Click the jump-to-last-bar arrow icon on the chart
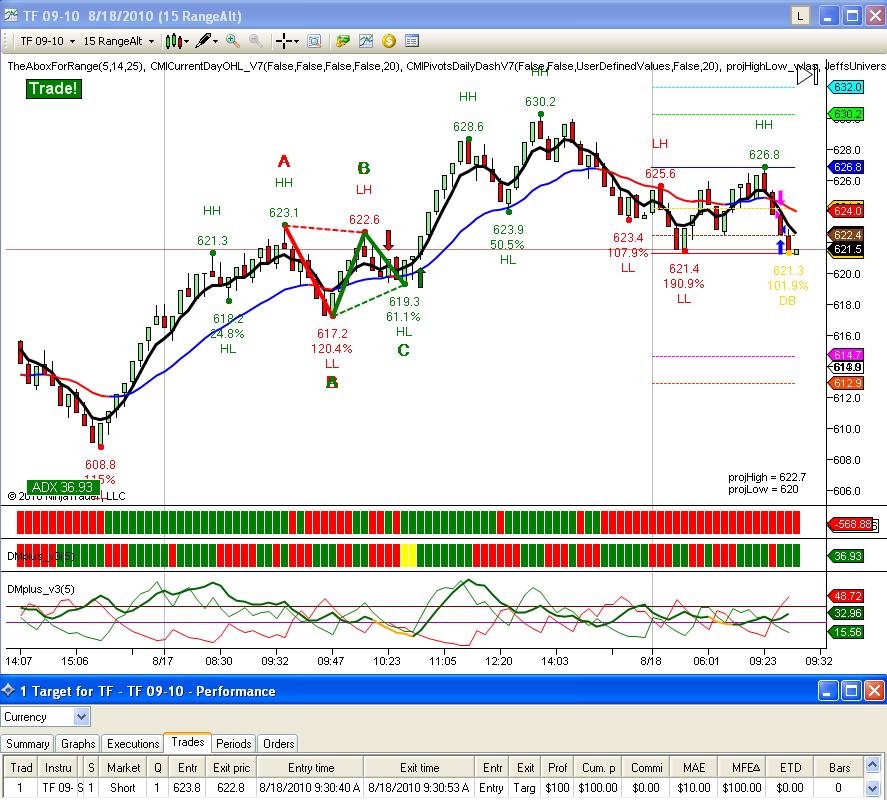Viewport: 887px width, 800px height. click(x=807, y=75)
